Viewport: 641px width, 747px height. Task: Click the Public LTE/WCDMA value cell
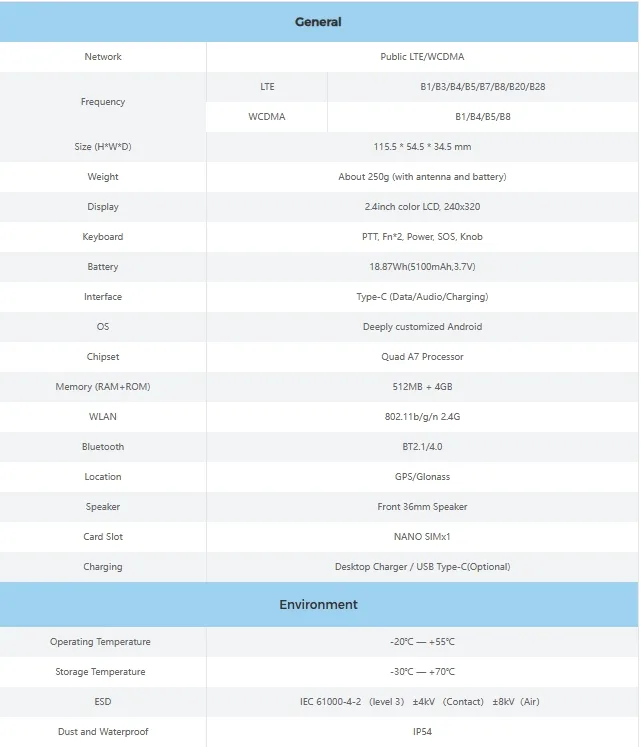(x=422, y=57)
